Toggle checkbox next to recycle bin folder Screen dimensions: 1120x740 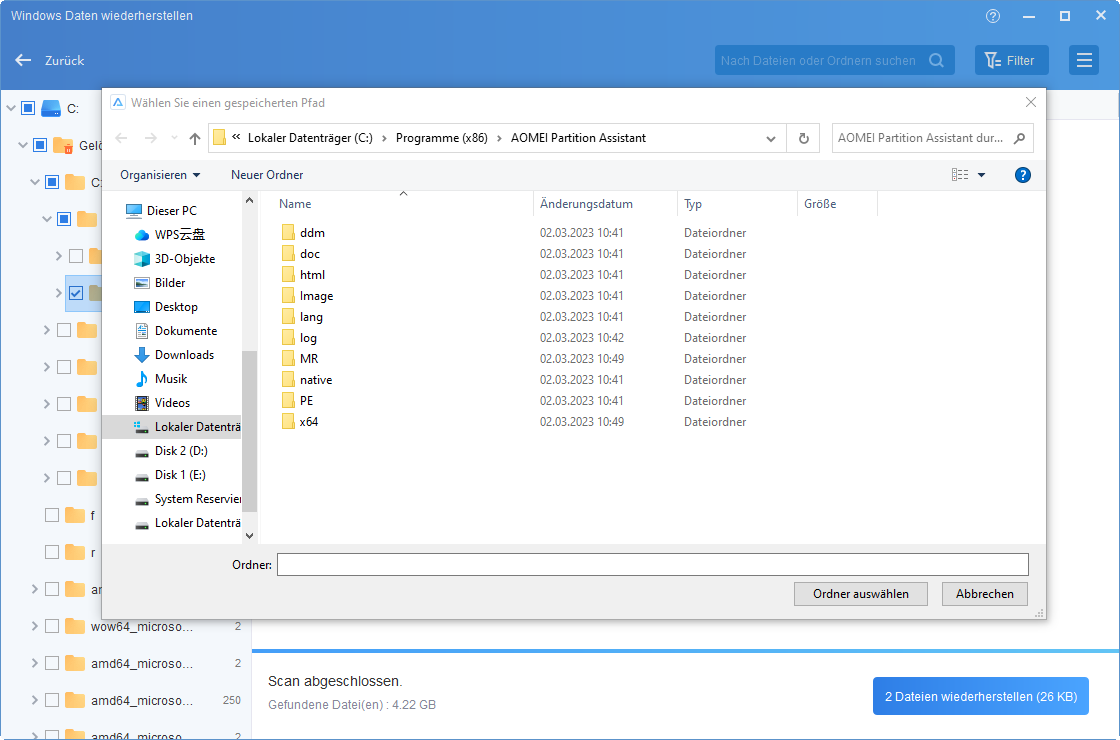point(40,146)
